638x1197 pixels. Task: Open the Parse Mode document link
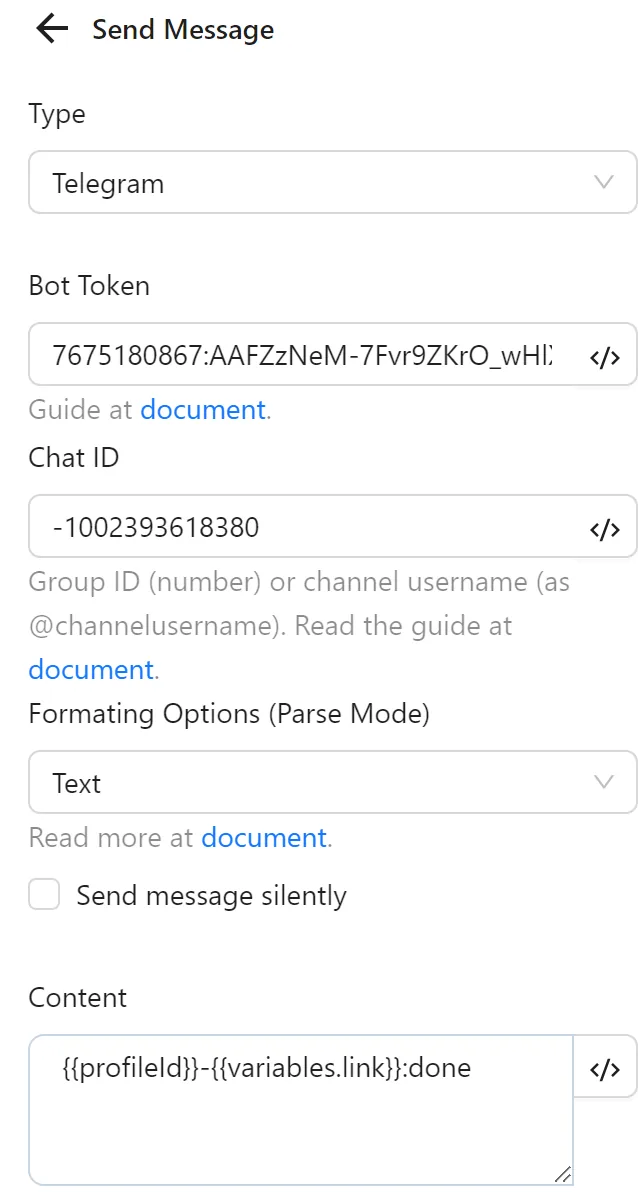263,837
